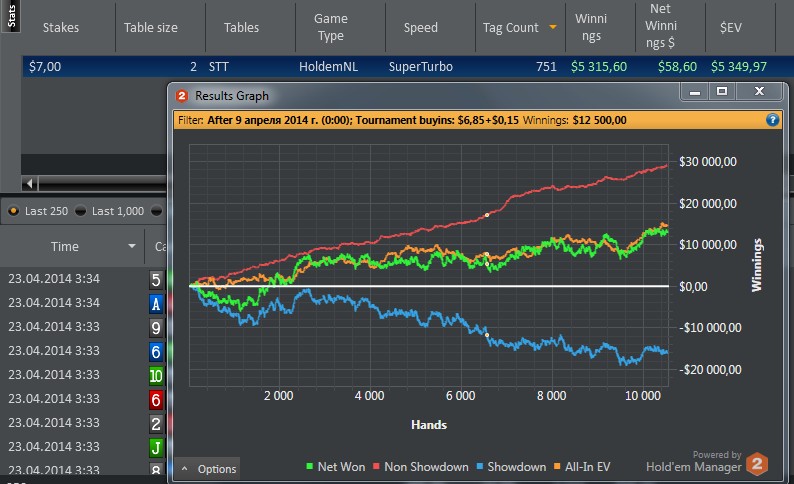Image resolution: width=794 pixels, height=484 pixels.
Task: Open the help icon in filter bar
Action: 772,120
